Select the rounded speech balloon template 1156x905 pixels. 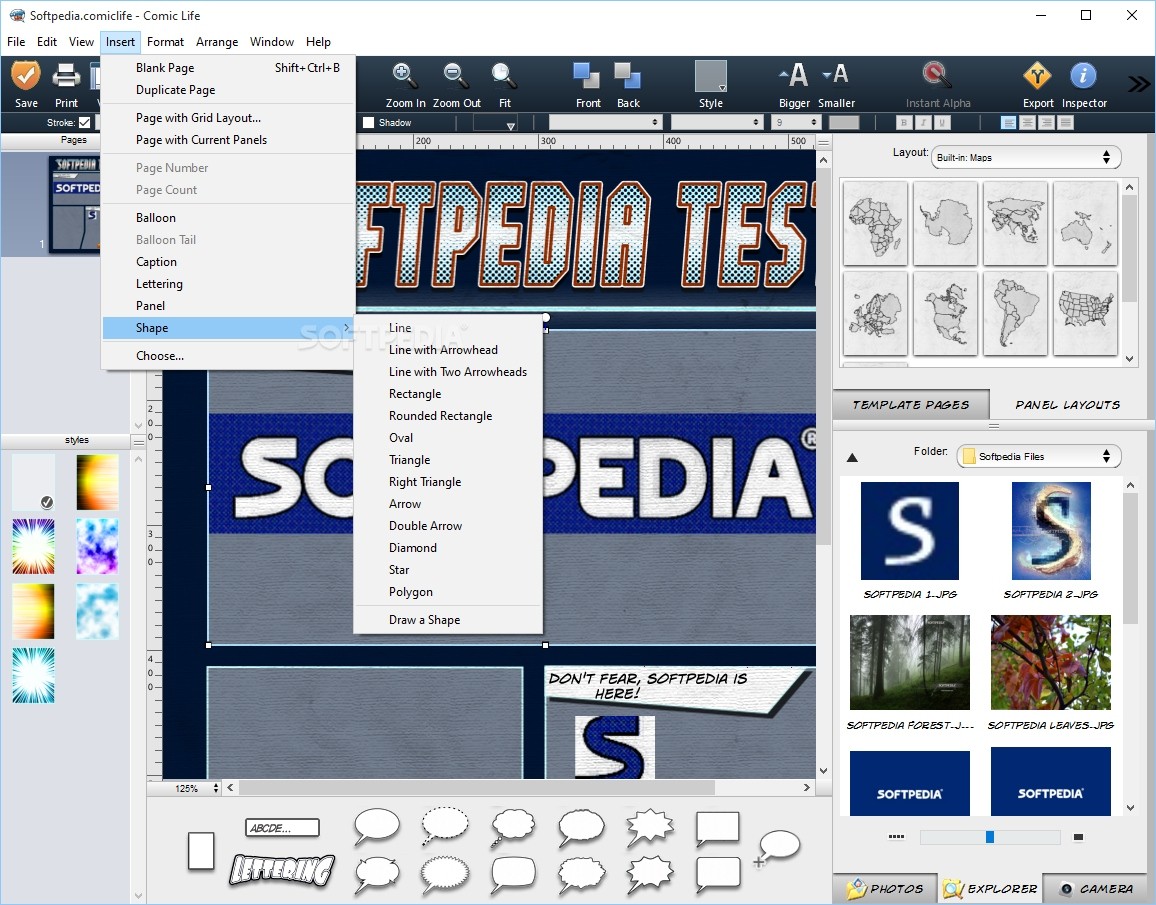pos(377,827)
